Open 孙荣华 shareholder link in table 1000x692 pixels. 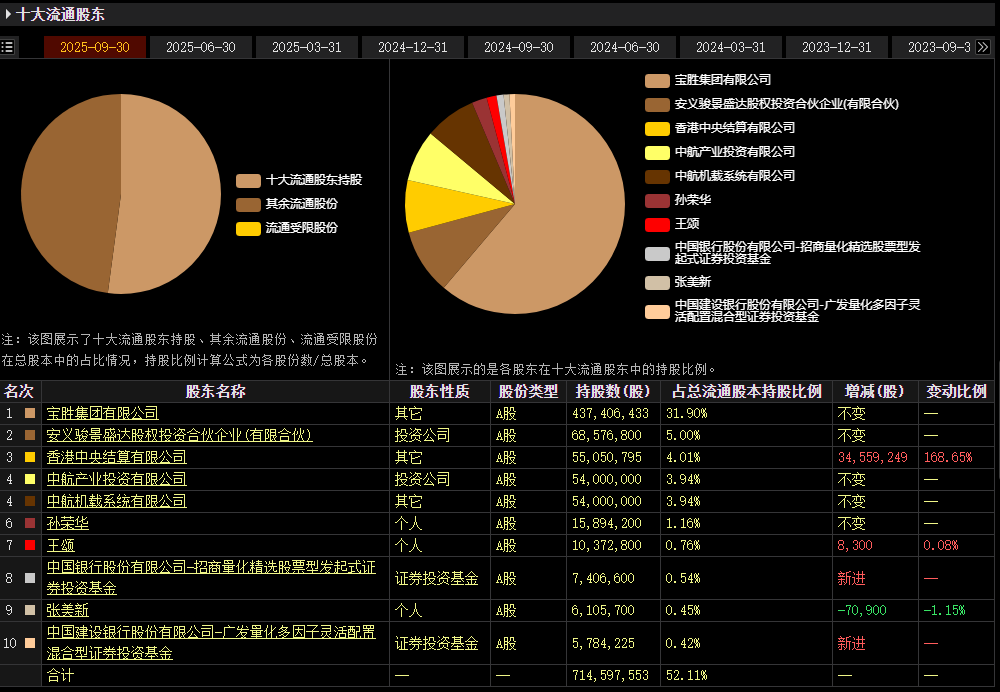tap(68, 524)
